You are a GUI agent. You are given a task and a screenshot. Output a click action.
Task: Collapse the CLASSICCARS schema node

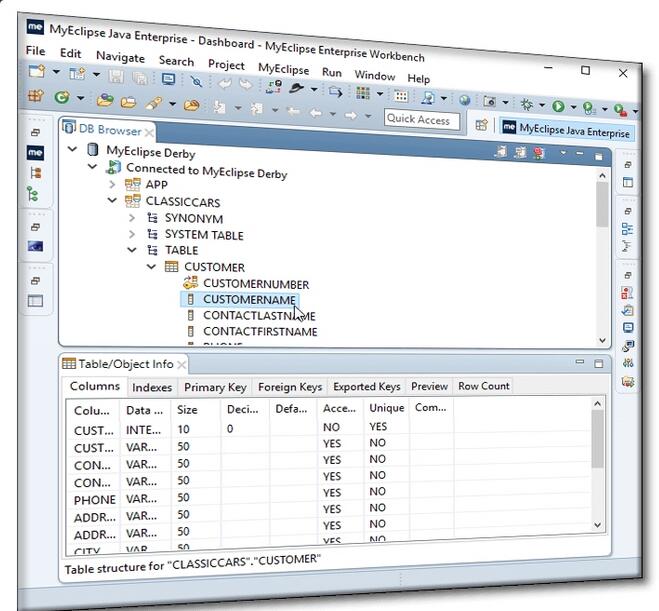(112, 200)
